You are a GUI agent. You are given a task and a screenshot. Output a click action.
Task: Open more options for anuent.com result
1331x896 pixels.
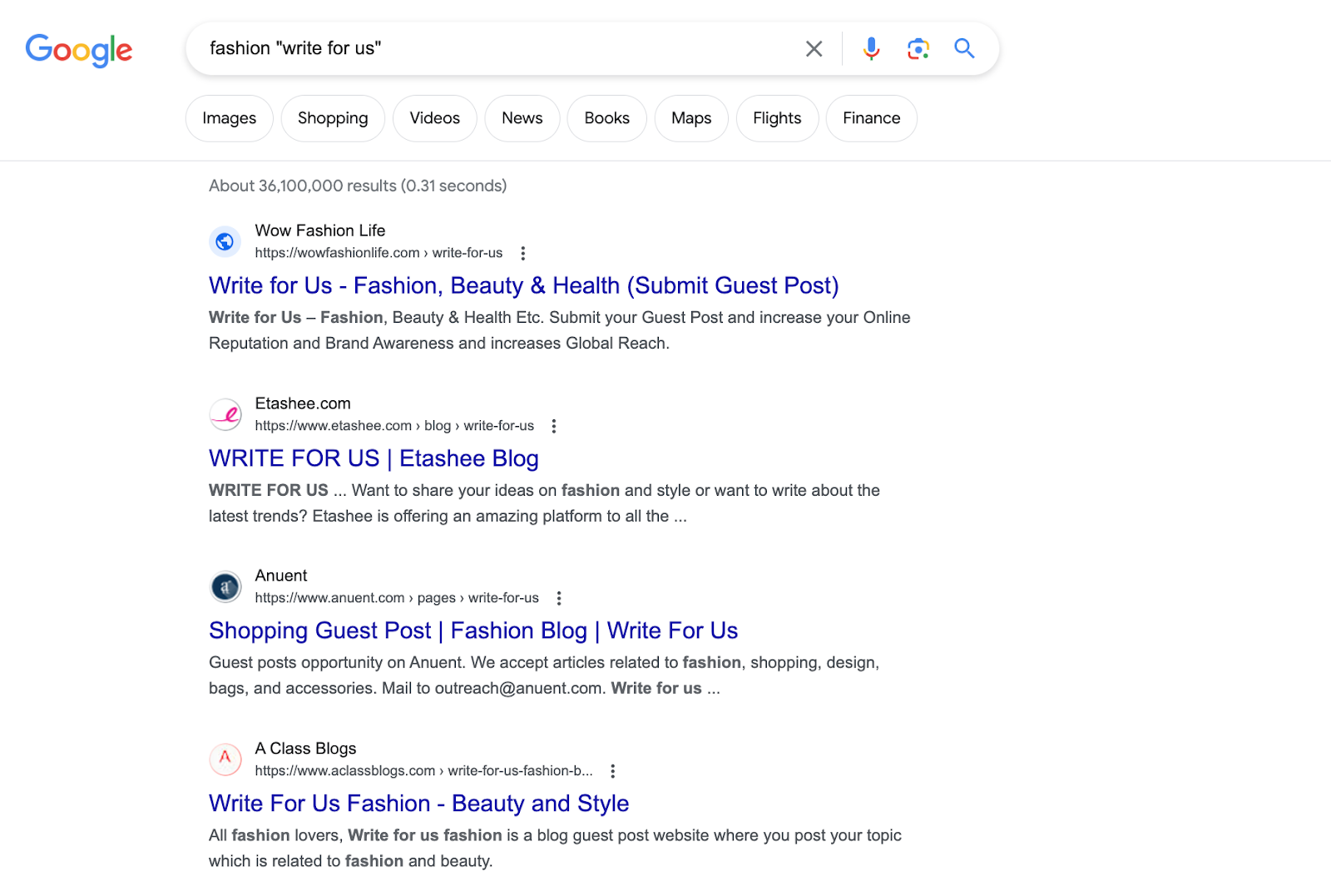tap(559, 598)
